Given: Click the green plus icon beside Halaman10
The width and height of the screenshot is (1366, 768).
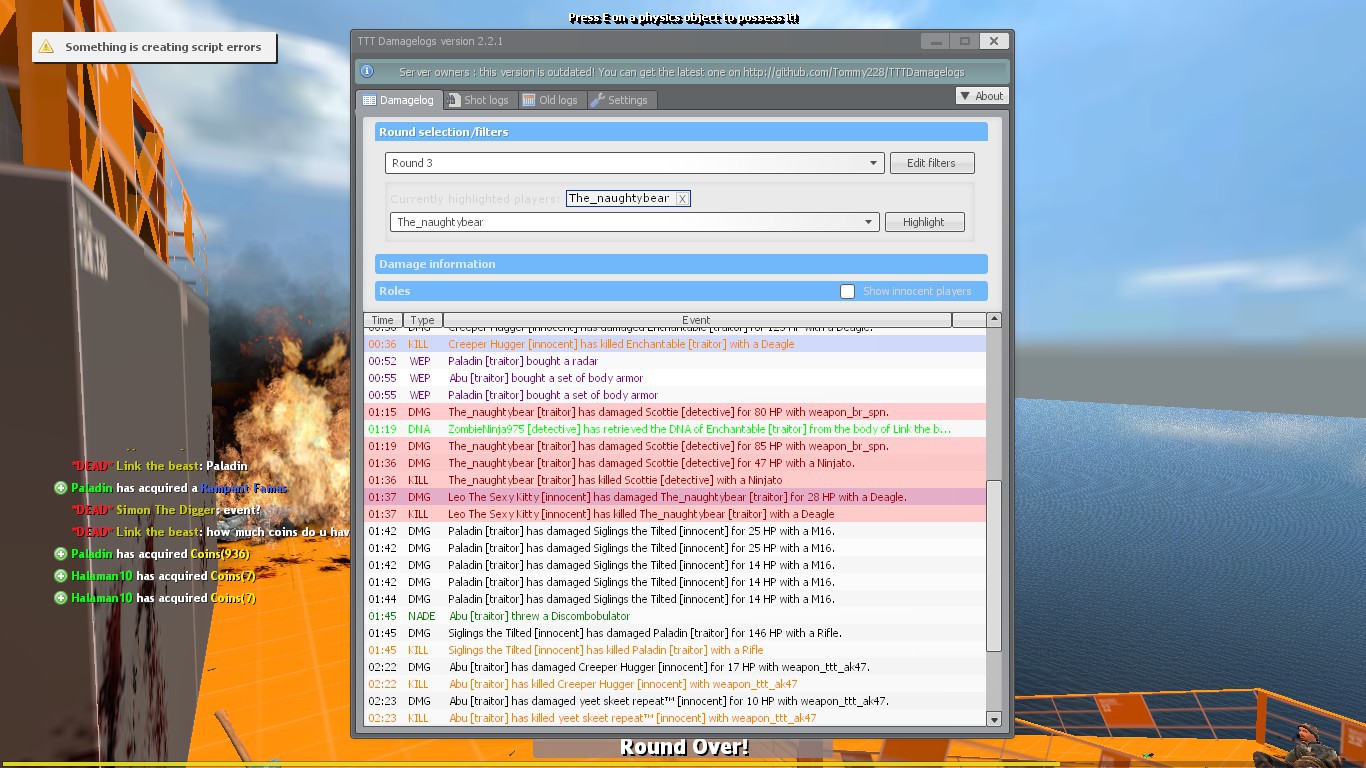Looking at the screenshot, I should point(61,576).
